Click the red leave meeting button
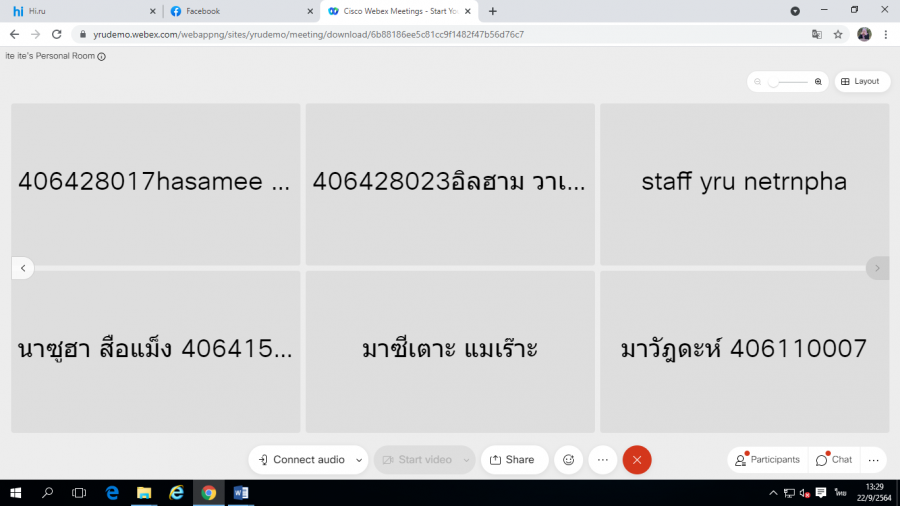Image resolution: width=900 pixels, height=506 pixels. click(637, 460)
